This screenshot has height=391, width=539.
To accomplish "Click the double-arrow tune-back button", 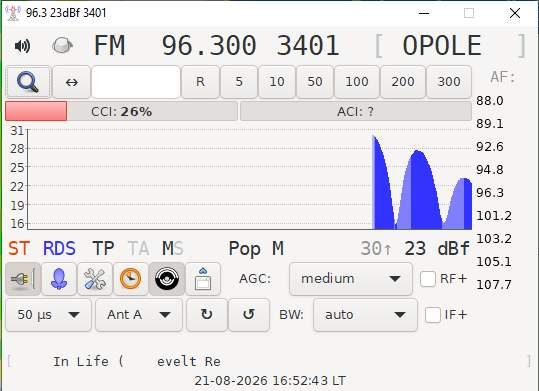I will pos(72,82).
